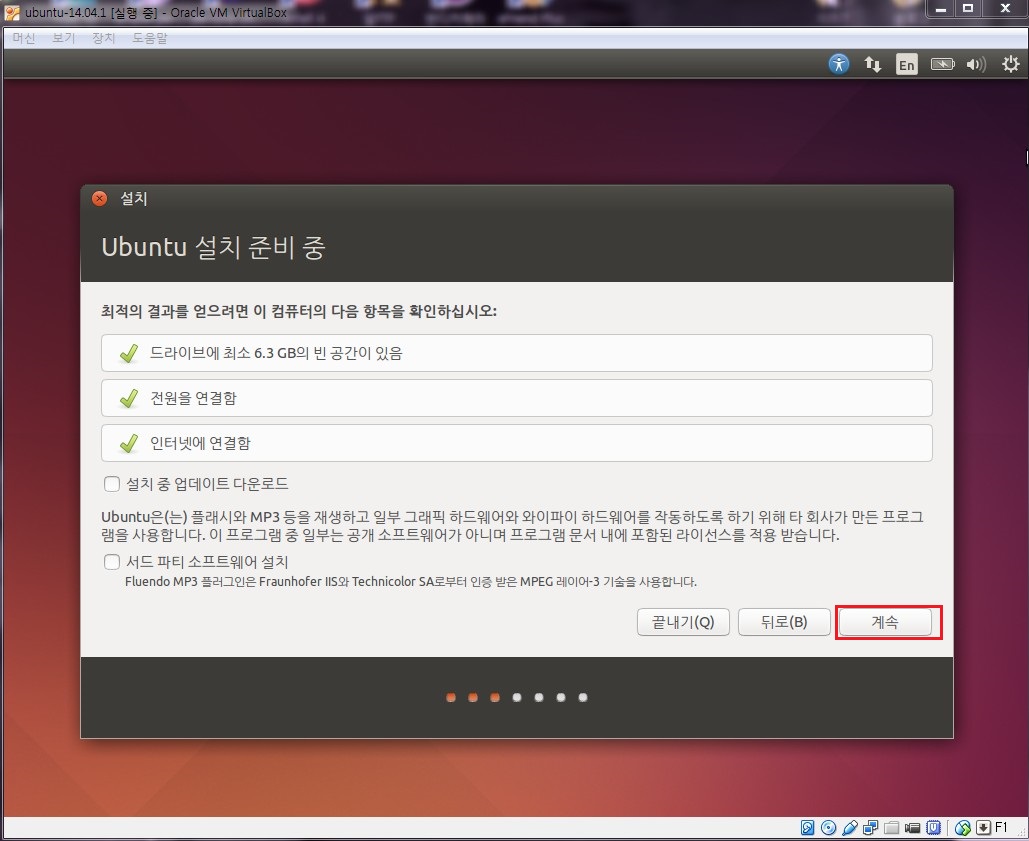Click VirtualBox shared folders status icon
The width and height of the screenshot is (1029, 841).
891,828
